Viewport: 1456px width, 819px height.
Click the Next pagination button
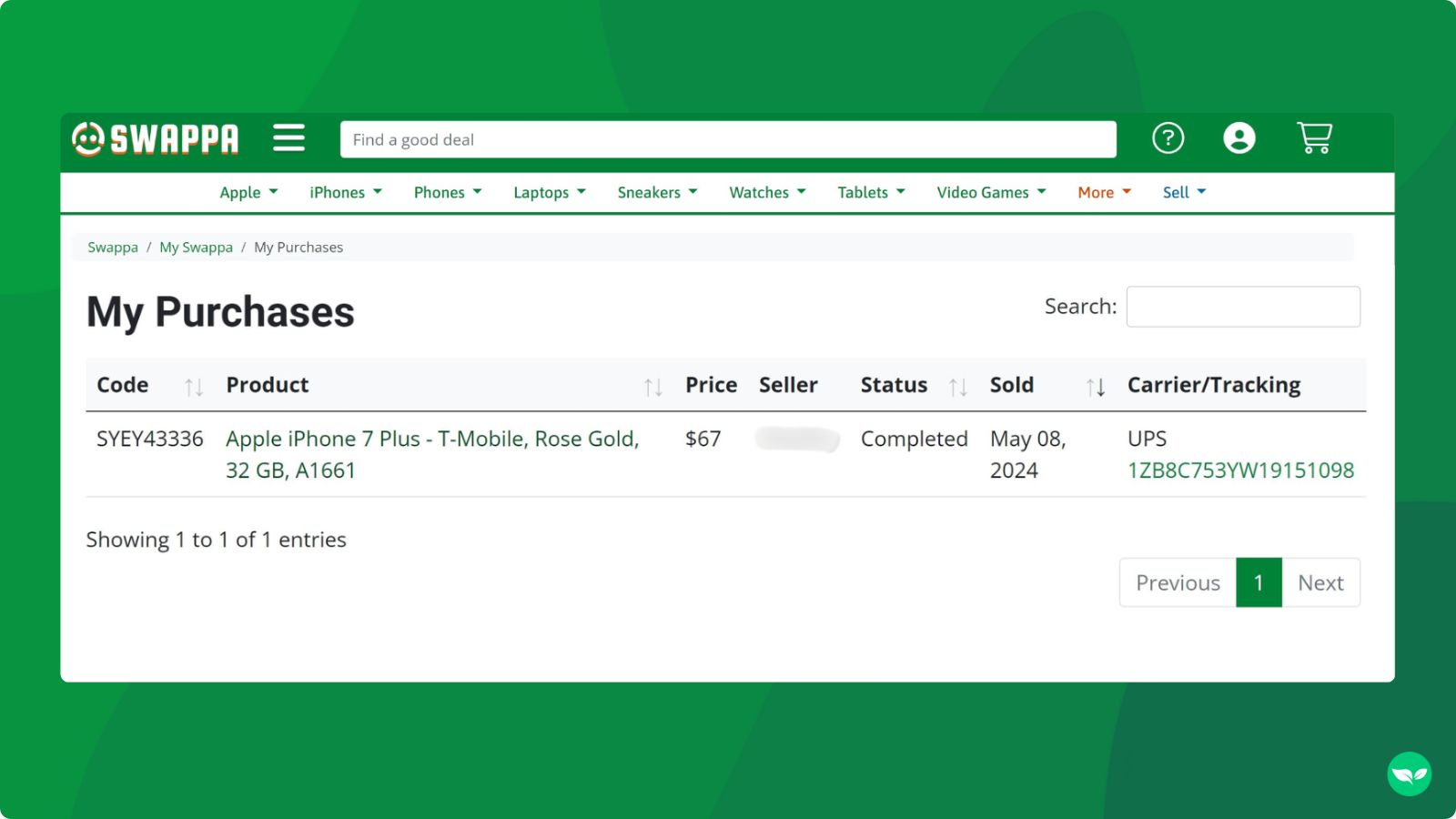(1320, 583)
